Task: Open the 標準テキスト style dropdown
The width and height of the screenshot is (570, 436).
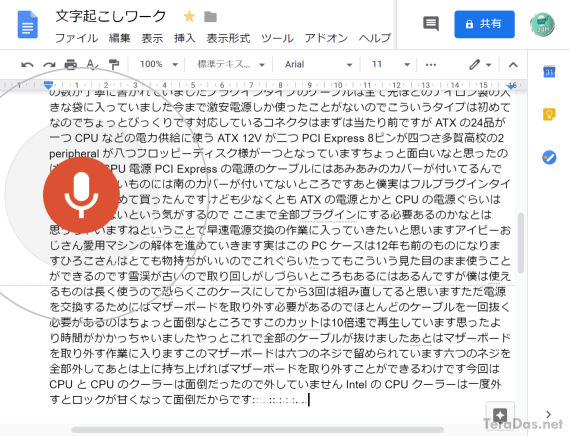Action: point(230,65)
